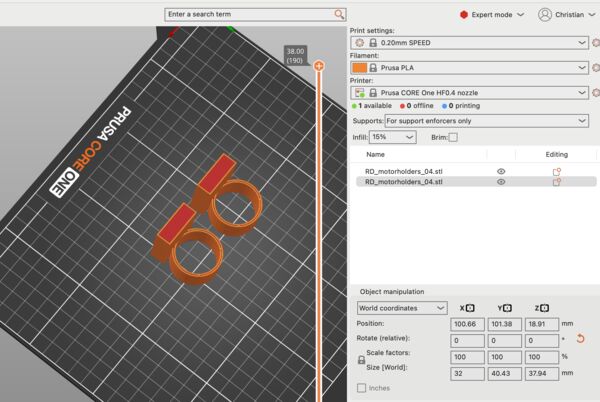Click the cog icon in the print settings preset

tap(359, 42)
